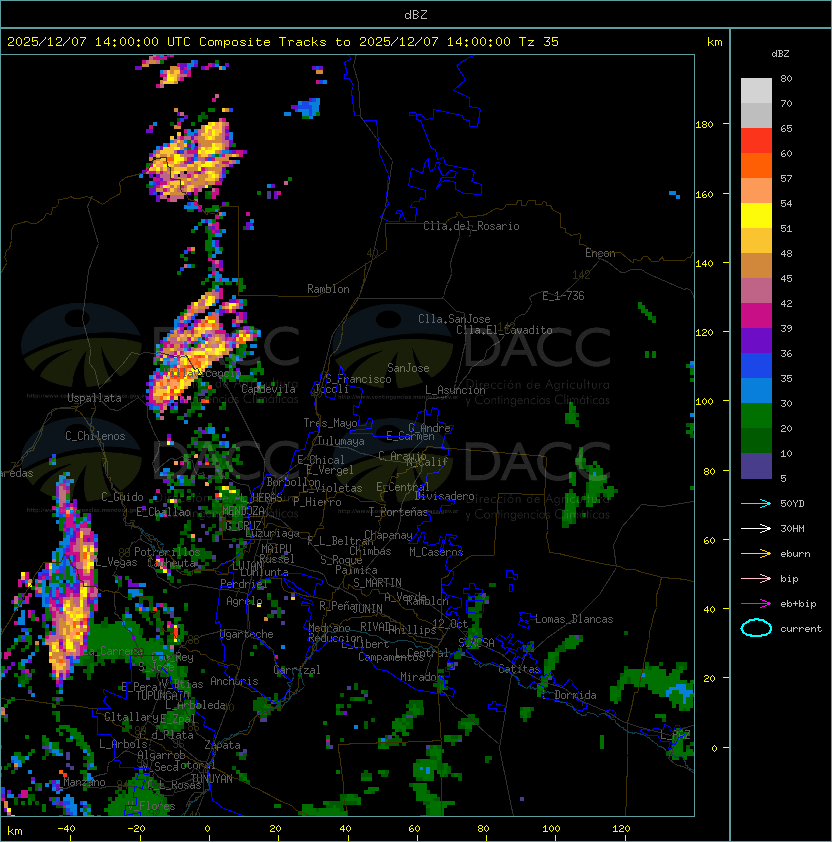Image resolution: width=832 pixels, height=842 pixels.
Task: Click the yellow eburn arrow in legend
Action: pos(756,554)
